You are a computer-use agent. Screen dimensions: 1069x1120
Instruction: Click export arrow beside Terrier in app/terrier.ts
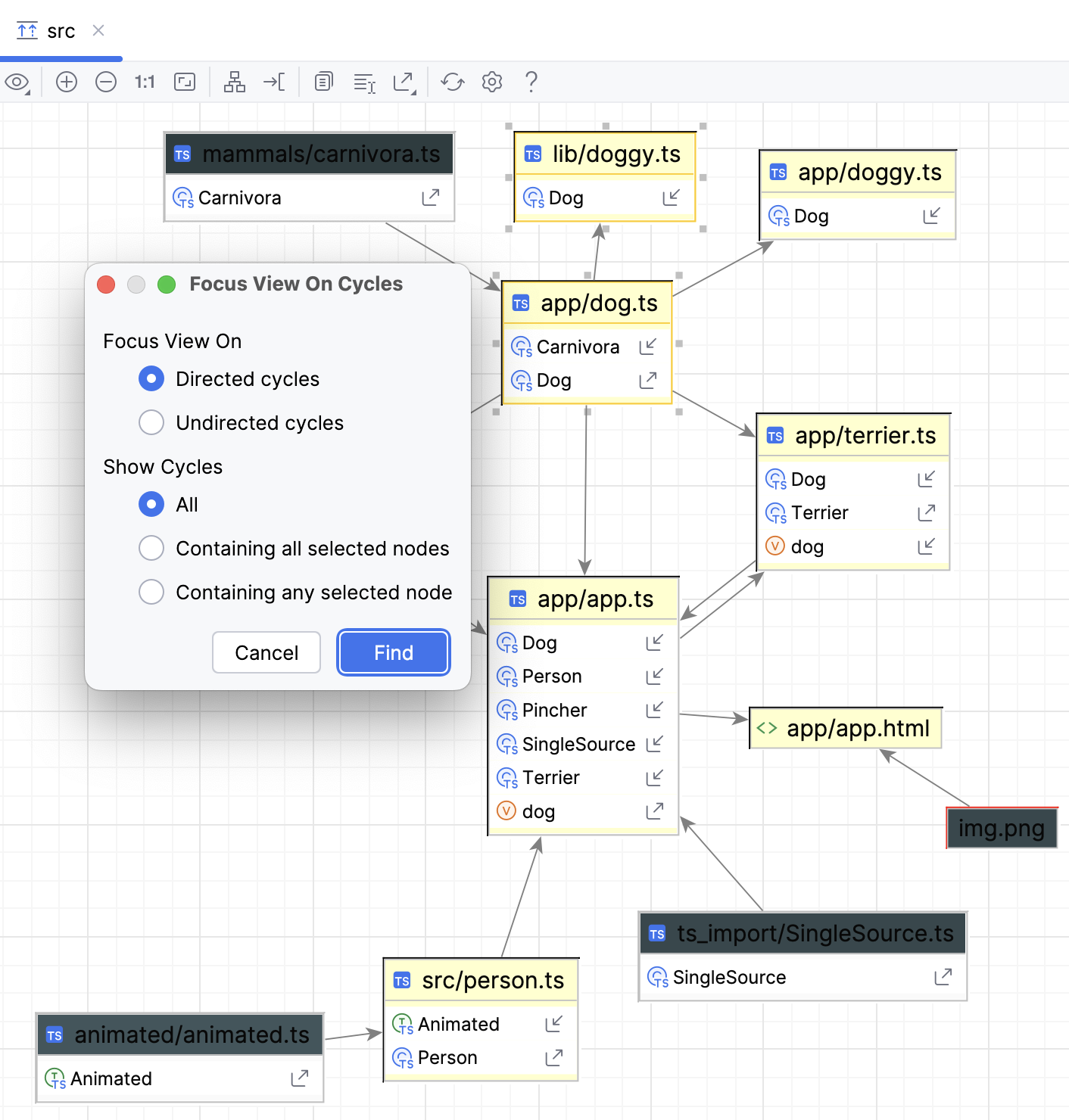click(926, 513)
